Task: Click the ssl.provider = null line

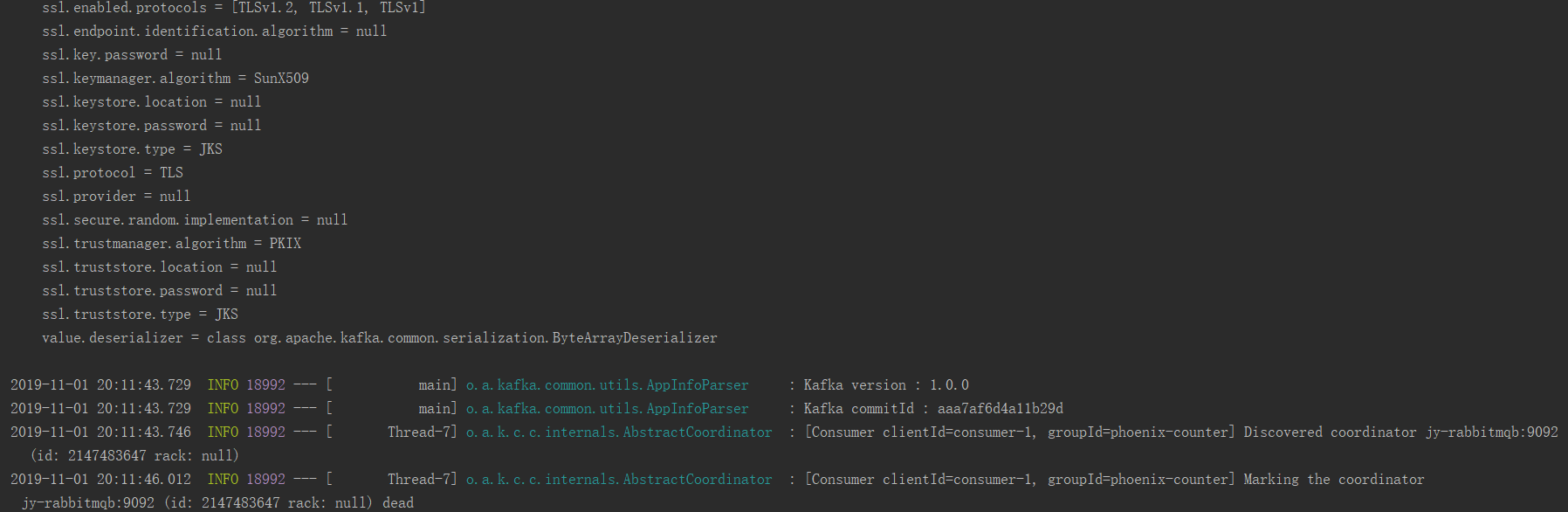Action: click(x=116, y=197)
